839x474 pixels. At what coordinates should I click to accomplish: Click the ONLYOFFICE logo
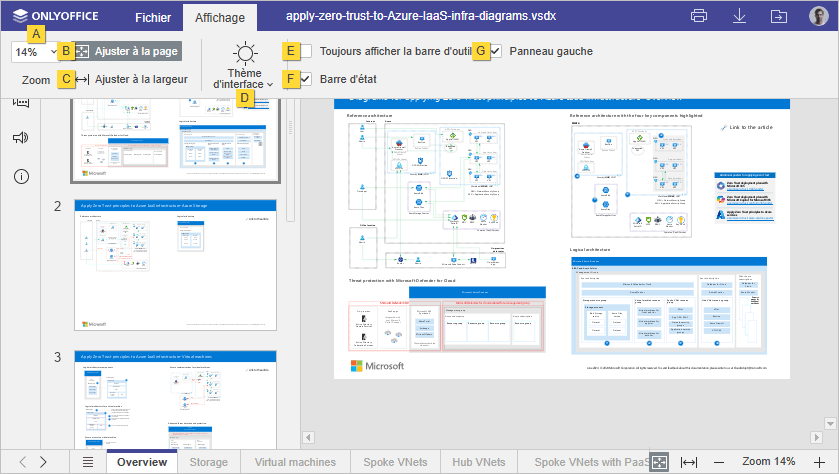[x=56, y=16]
